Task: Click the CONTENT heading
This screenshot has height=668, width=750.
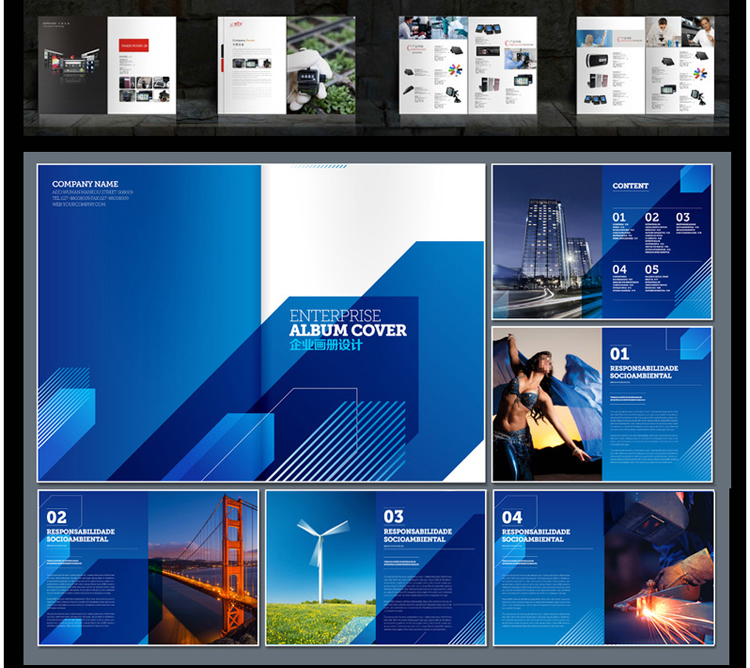Action: (x=630, y=186)
